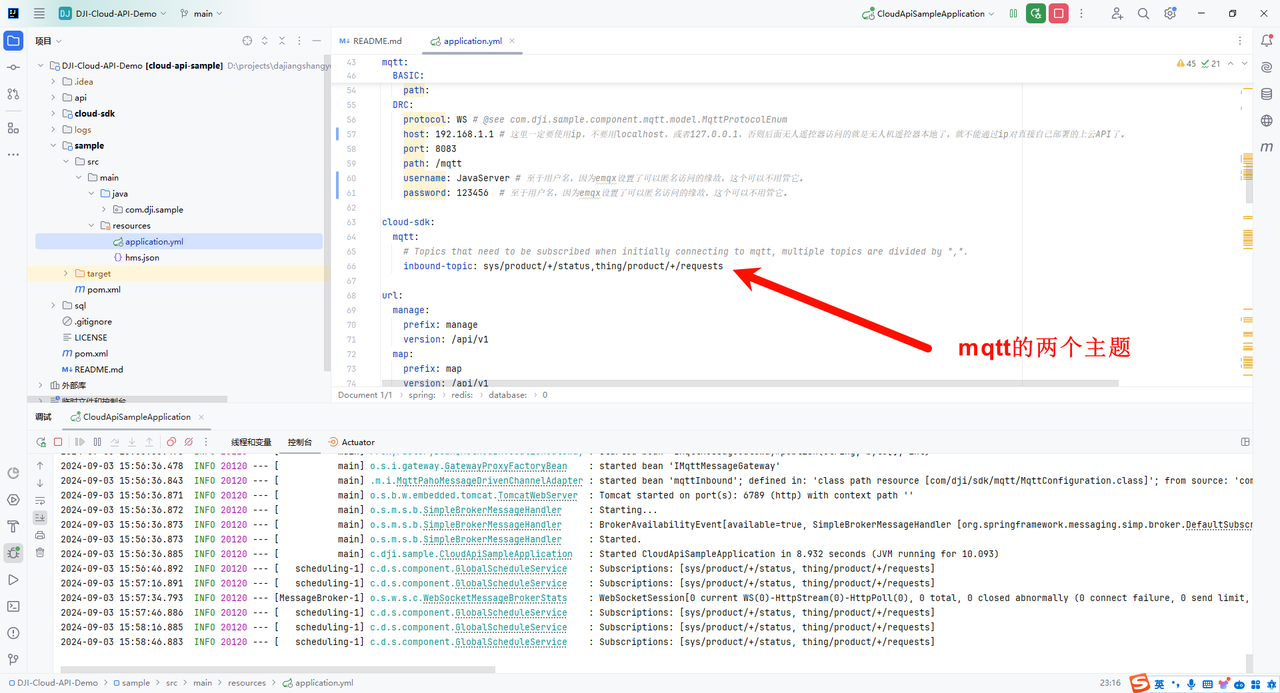The height and width of the screenshot is (693, 1280).
Task: View breakpoints in debug toolbar
Action: tap(171, 442)
